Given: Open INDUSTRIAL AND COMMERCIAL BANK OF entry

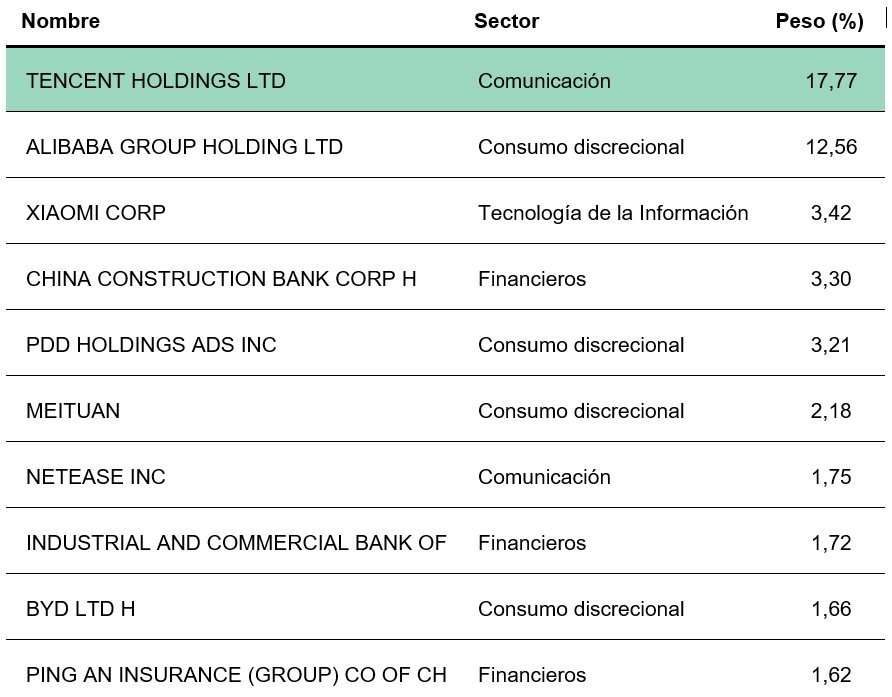Looking at the screenshot, I should click(236, 543).
